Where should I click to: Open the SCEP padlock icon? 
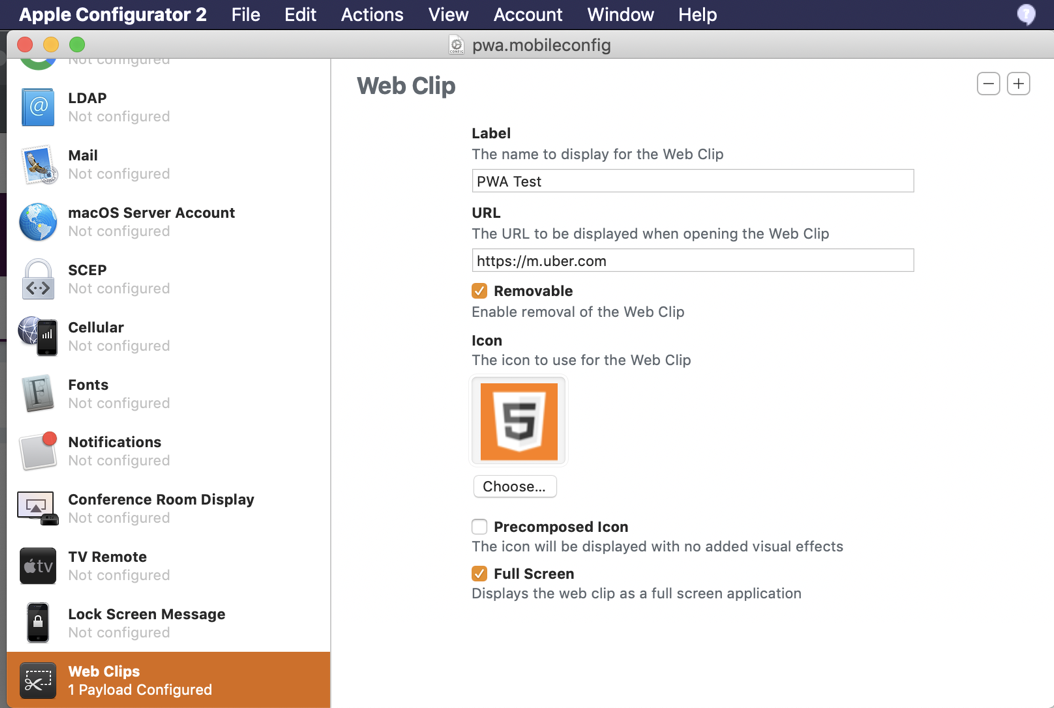pyautogui.click(x=38, y=279)
